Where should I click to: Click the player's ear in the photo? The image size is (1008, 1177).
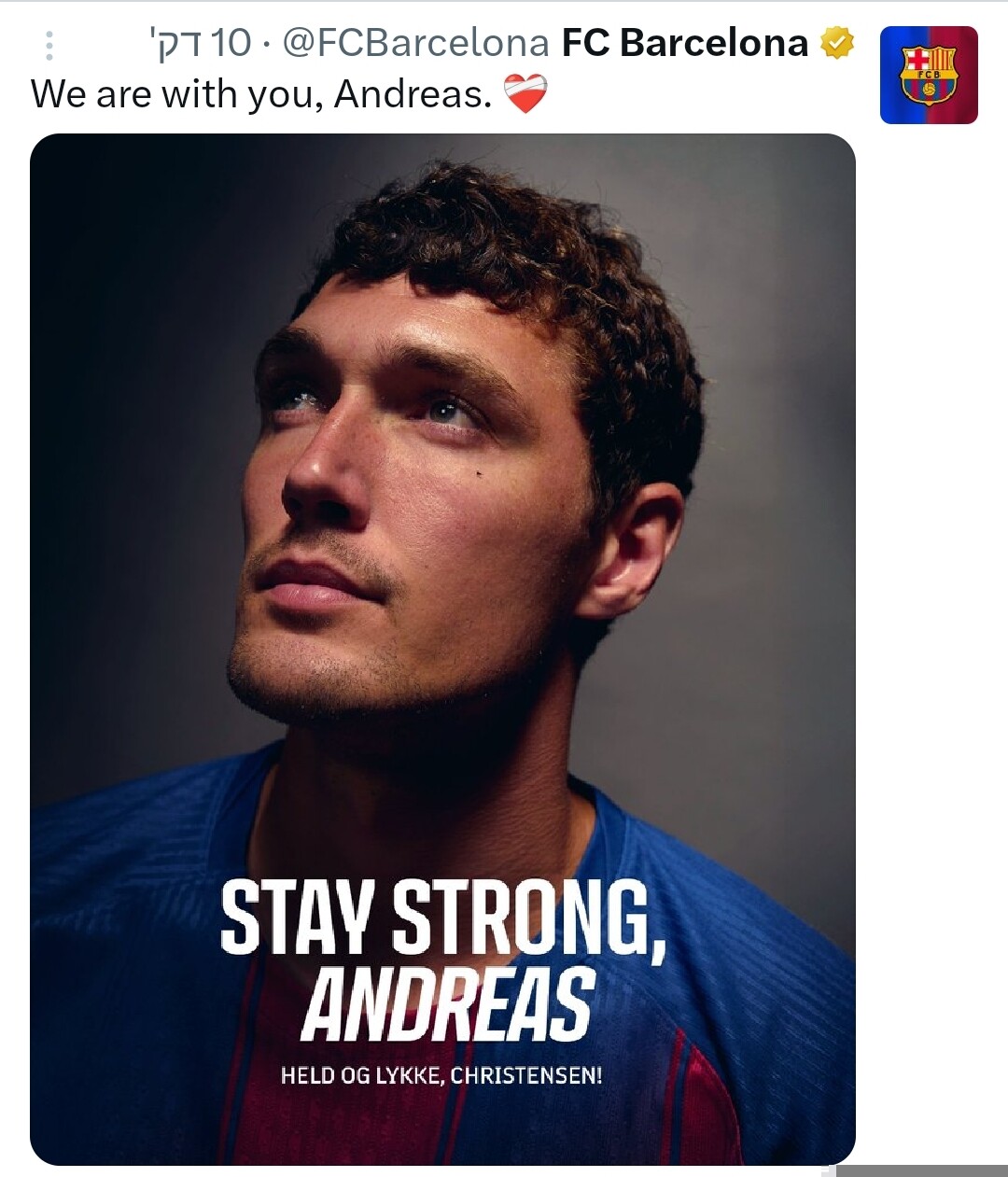coord(633,551)
